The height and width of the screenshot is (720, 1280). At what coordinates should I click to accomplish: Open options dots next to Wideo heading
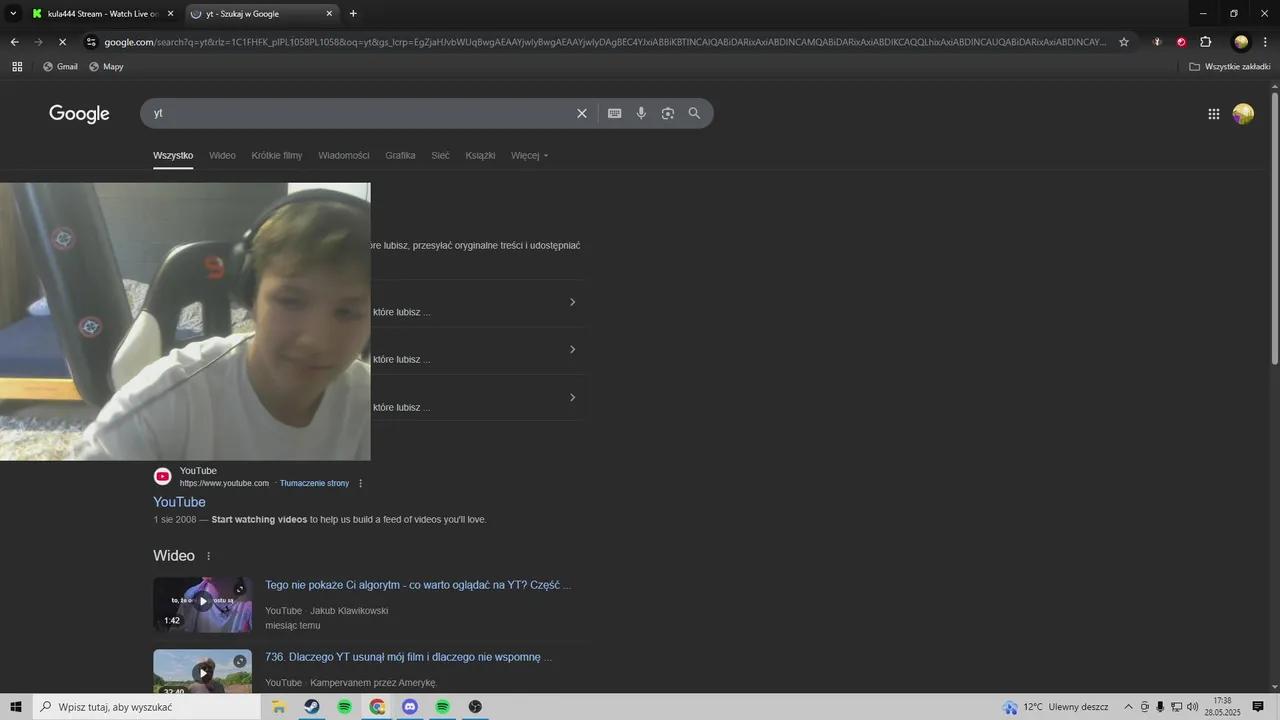(x=209, y=556)
